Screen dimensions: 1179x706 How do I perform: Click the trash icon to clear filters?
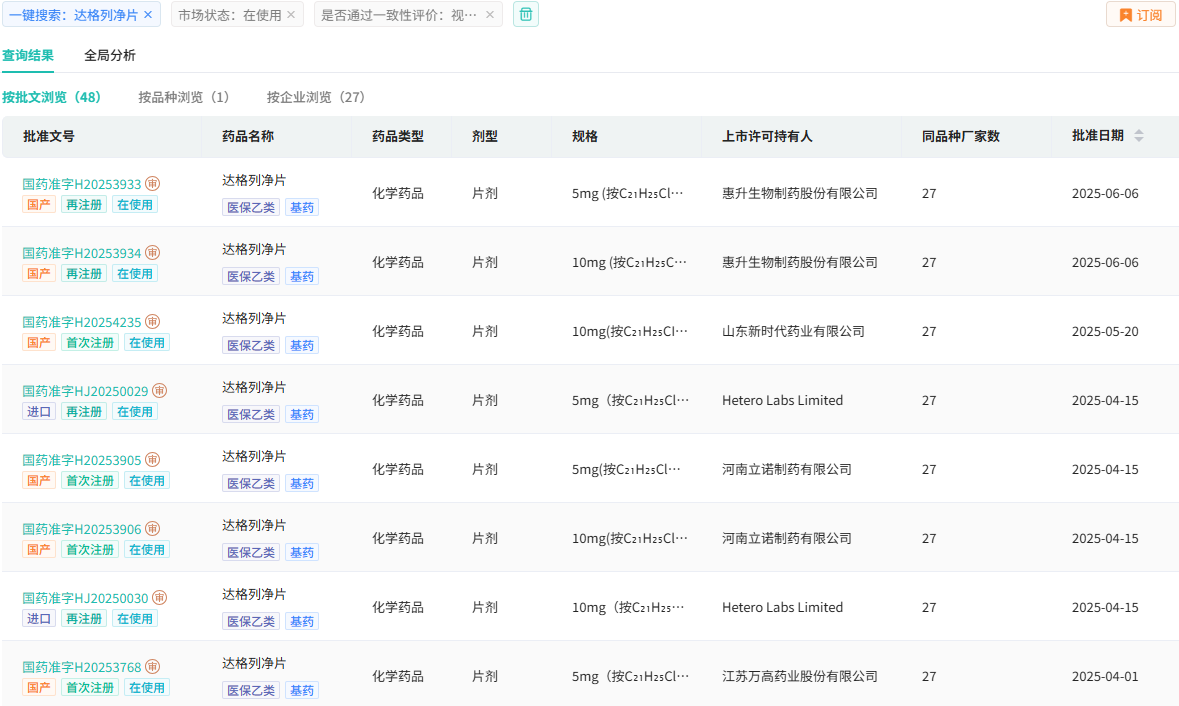pos(526,14)
